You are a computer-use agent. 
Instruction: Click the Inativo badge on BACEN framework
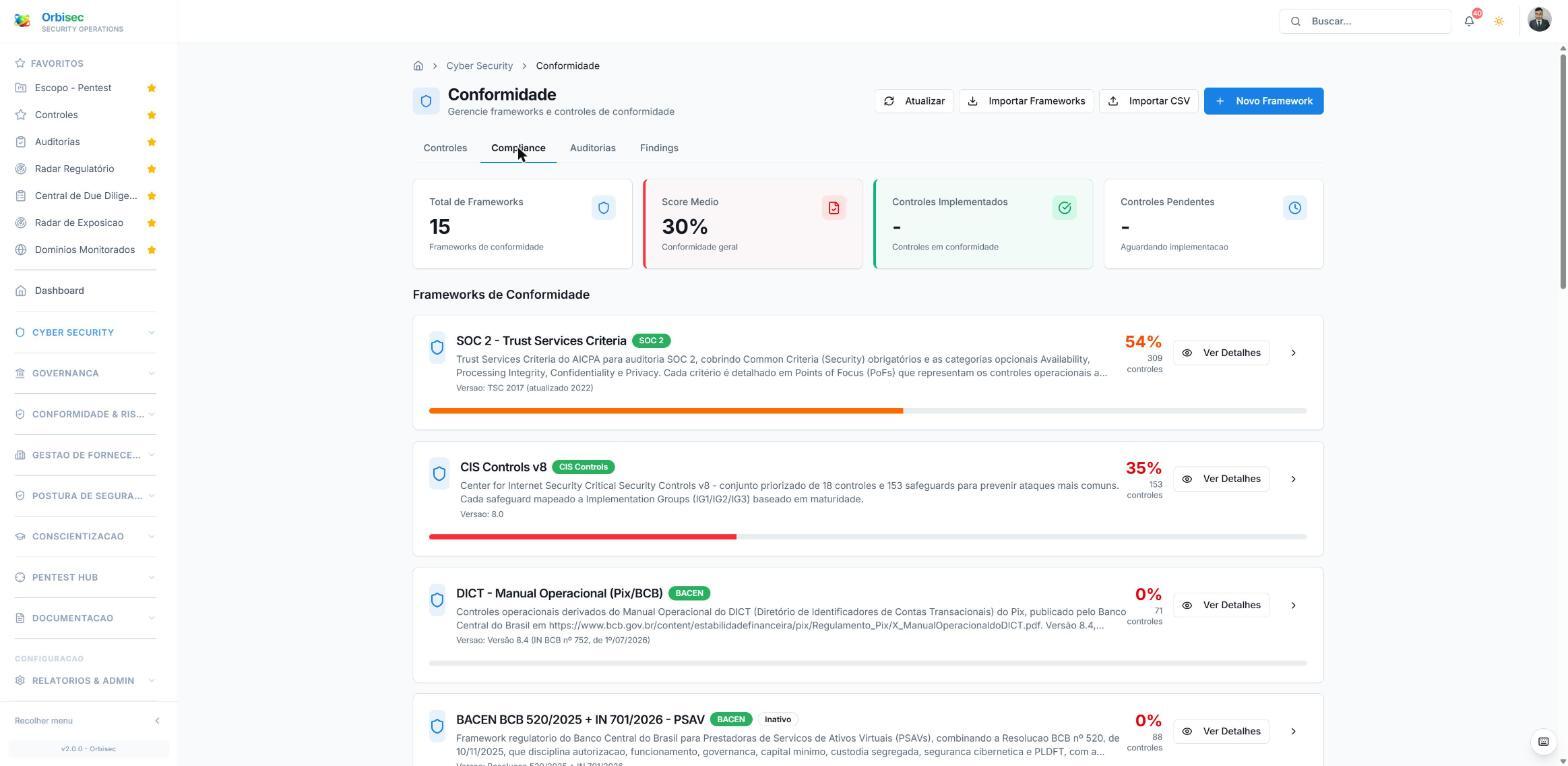coord(778,719)
